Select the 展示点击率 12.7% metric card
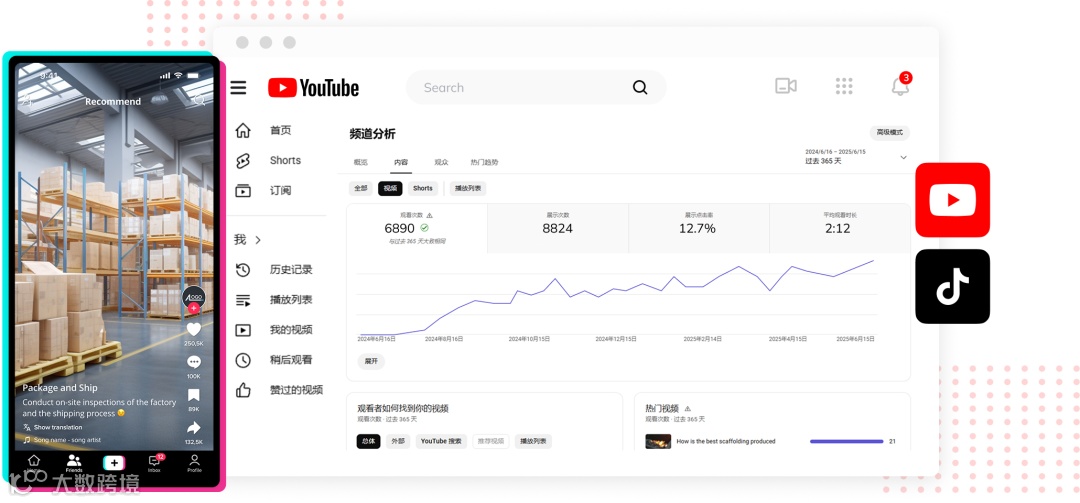This screenshot has height=503, width=1080. [698, 228]
